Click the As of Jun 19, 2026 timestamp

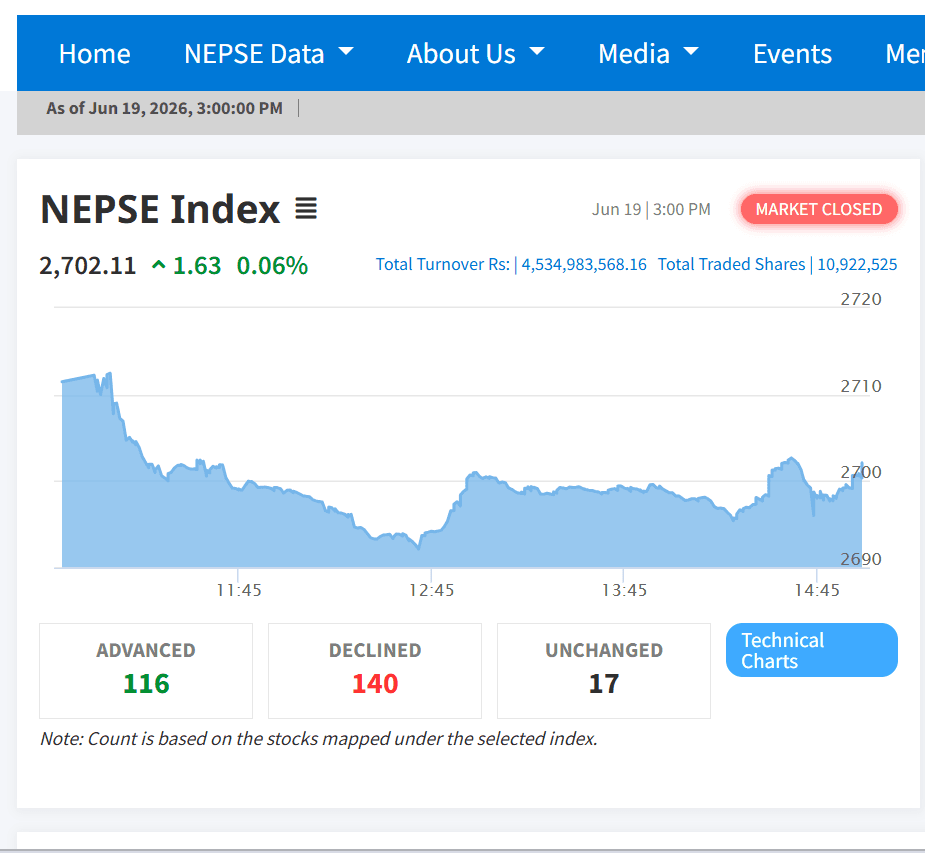[x=165, y=109]
